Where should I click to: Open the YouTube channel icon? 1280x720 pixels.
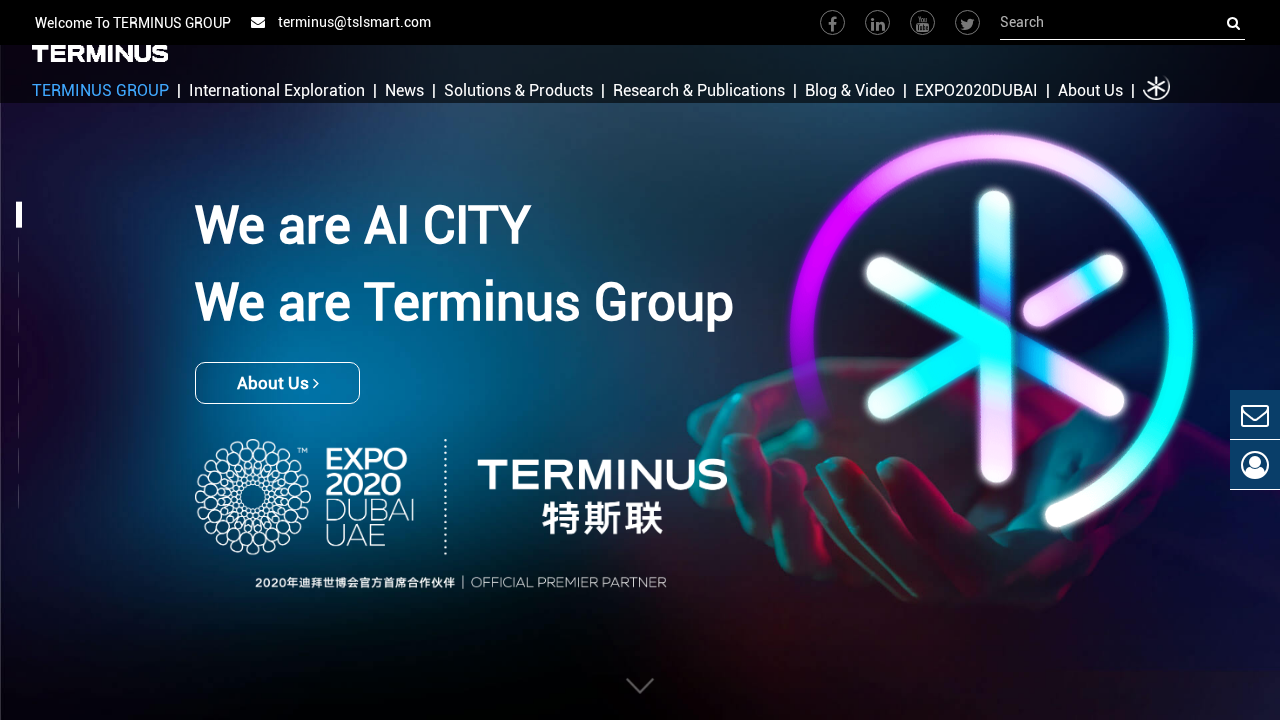click(x=921, y=20)
